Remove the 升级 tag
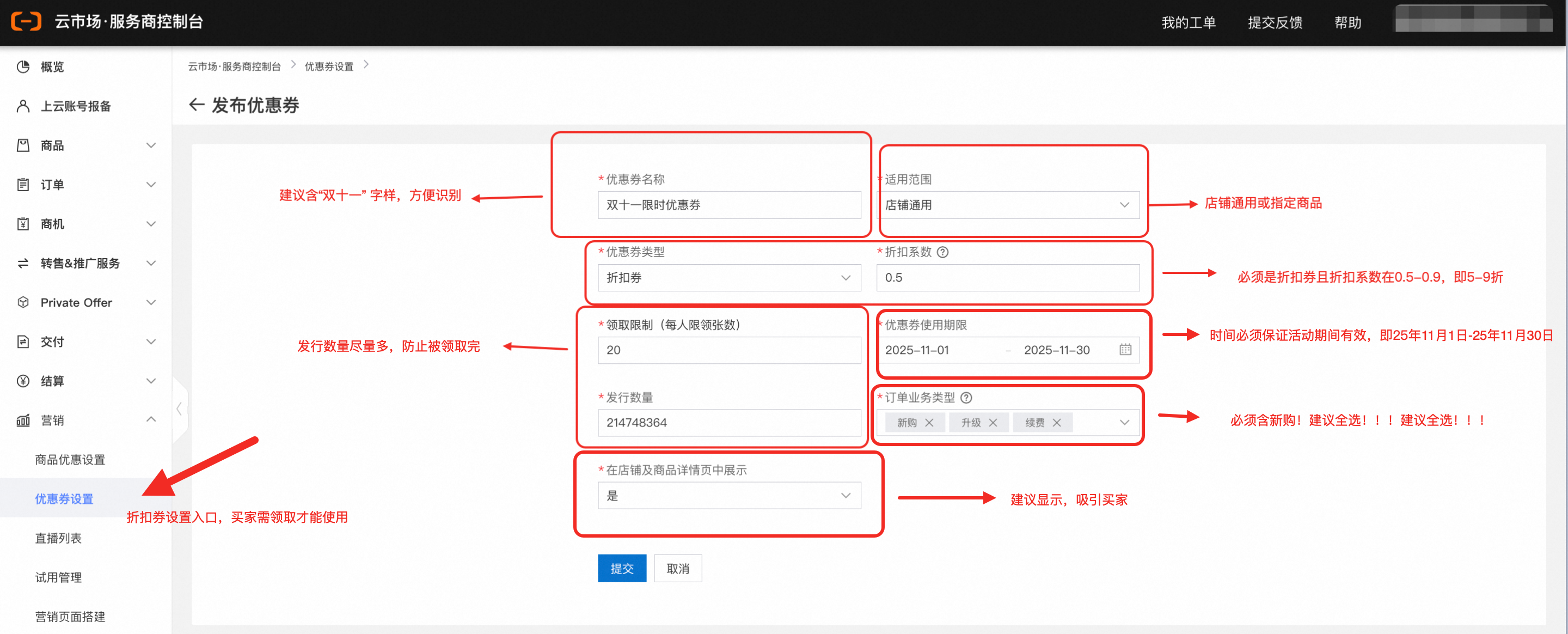 993,423
